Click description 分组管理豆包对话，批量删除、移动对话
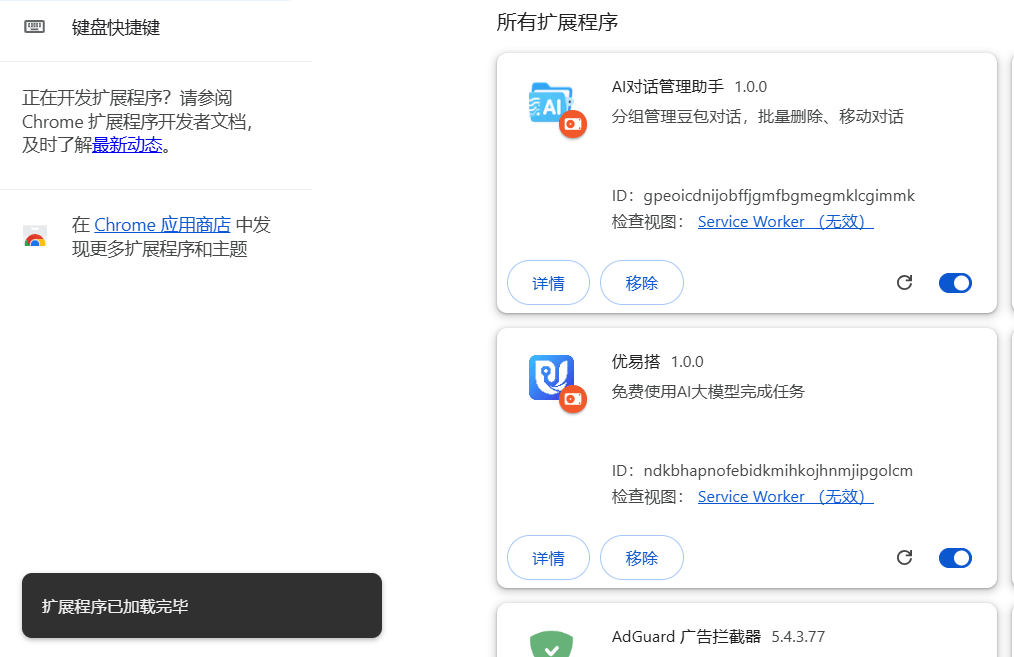This screenshot has height=657, width=1014. point(757,116)
